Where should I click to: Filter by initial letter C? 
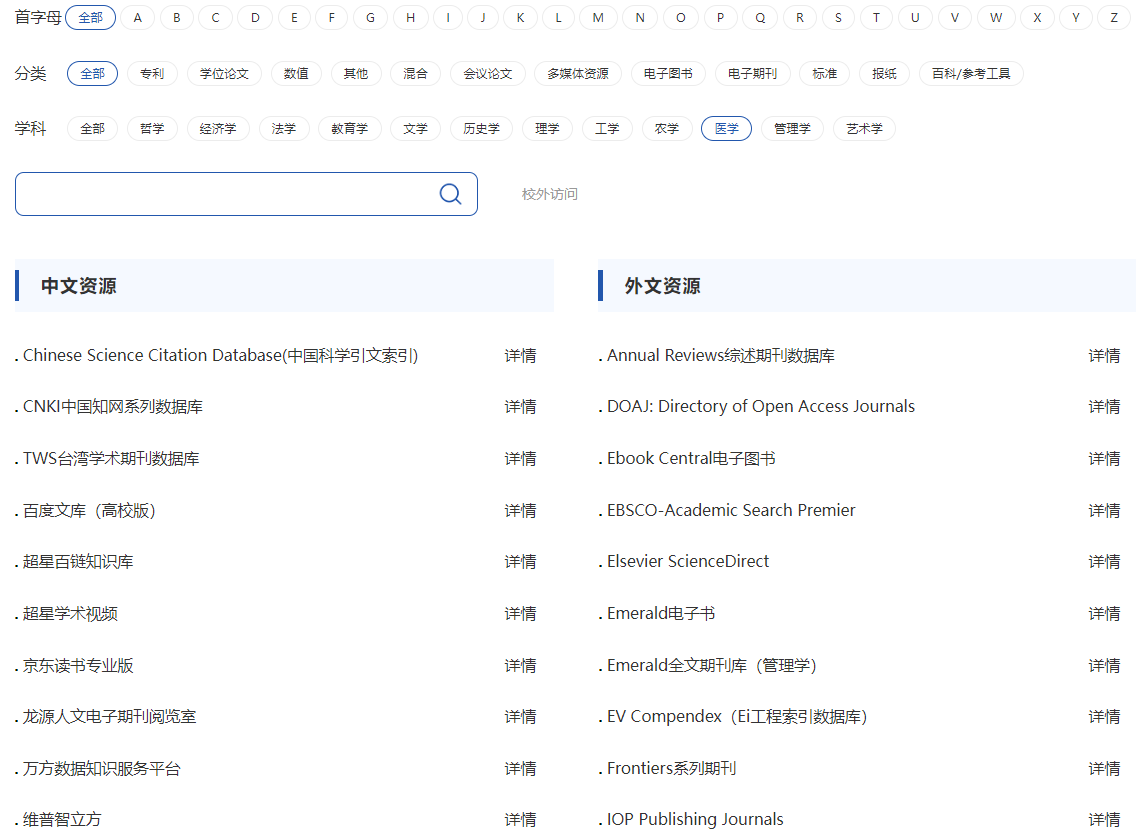[215, 17]
